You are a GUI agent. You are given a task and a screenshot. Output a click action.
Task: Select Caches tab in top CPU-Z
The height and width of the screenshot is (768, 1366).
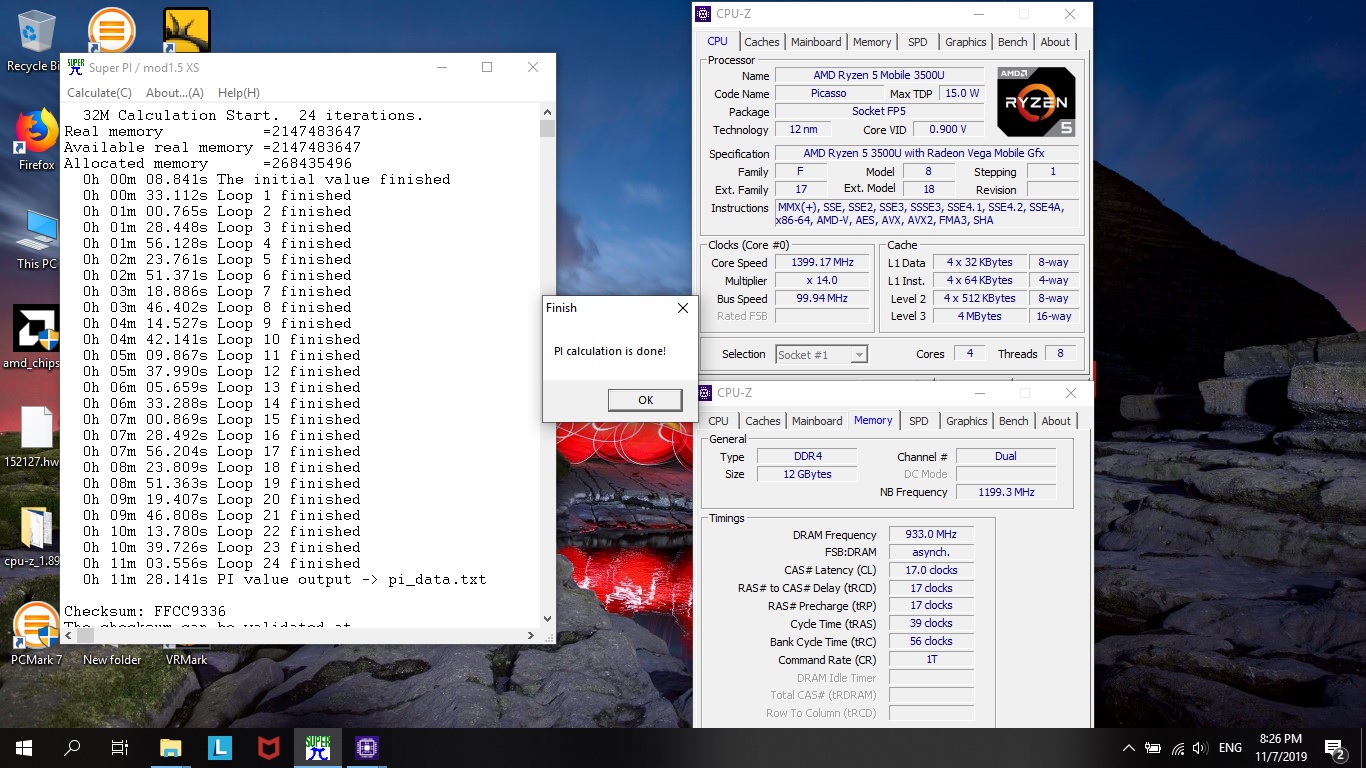[x=762, y=42]
